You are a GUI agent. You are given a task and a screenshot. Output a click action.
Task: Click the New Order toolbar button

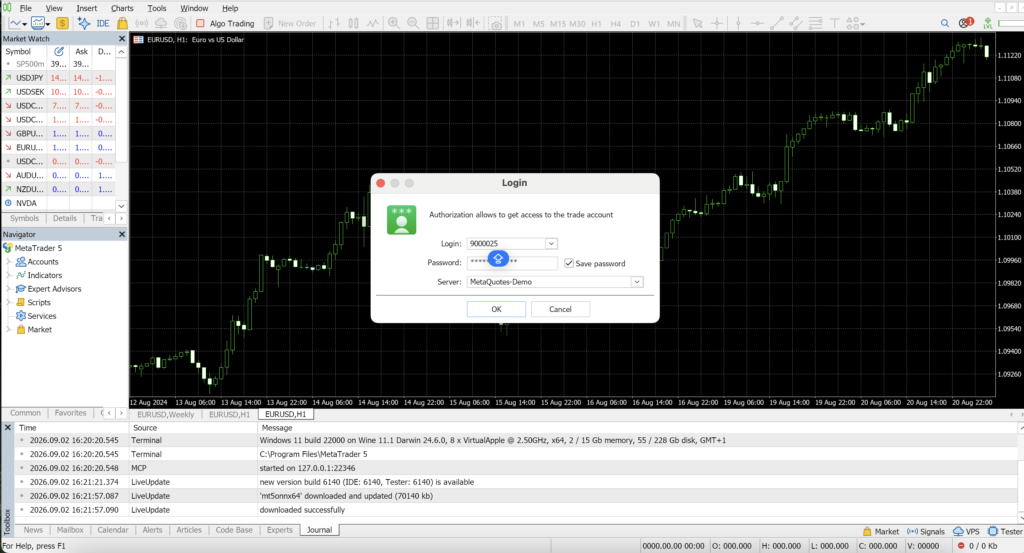(x=290, y=24)
